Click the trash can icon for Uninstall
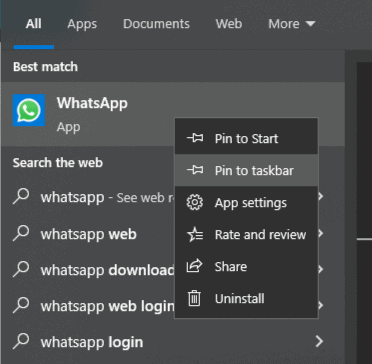The width and height of the screenshot is (372, 364). [195, 298]
